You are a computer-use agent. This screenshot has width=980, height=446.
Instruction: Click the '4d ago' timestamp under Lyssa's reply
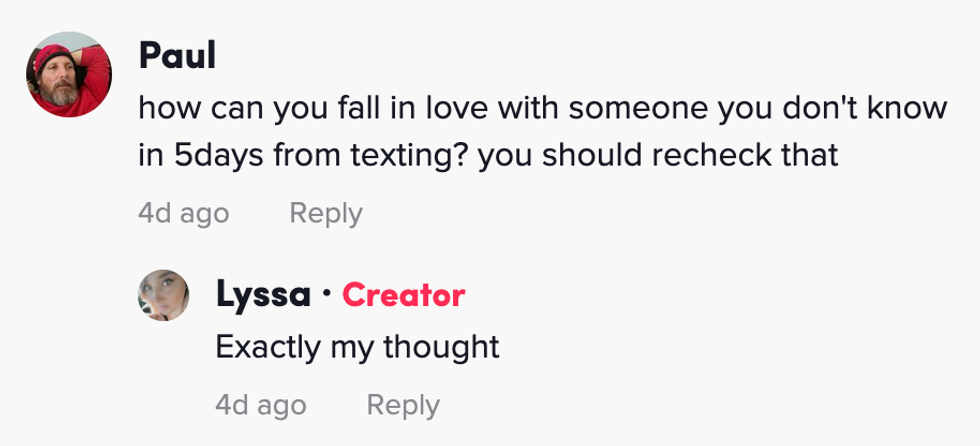(260, 405)
